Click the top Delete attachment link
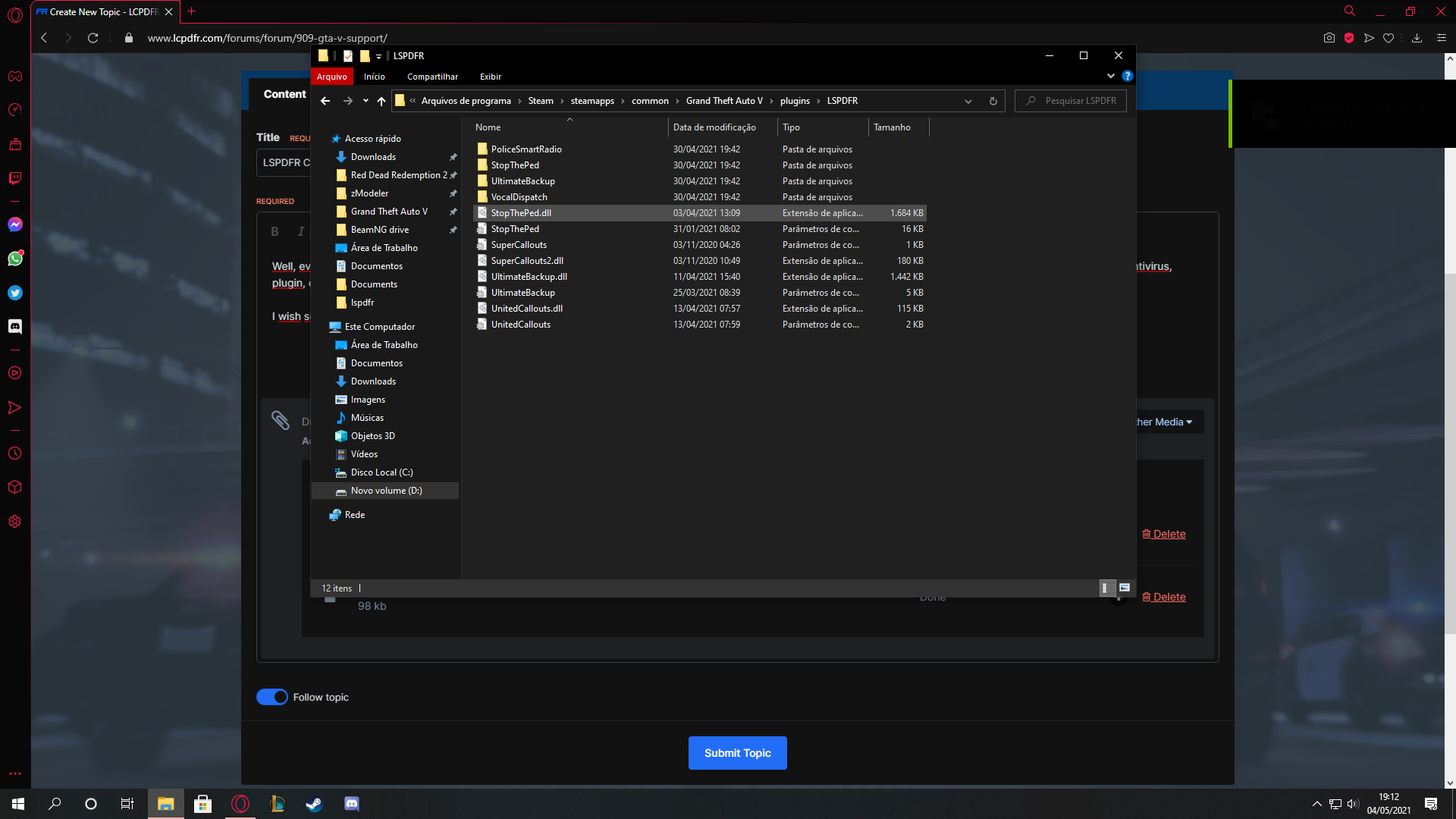The image size is (1456, 819). 1164,534
